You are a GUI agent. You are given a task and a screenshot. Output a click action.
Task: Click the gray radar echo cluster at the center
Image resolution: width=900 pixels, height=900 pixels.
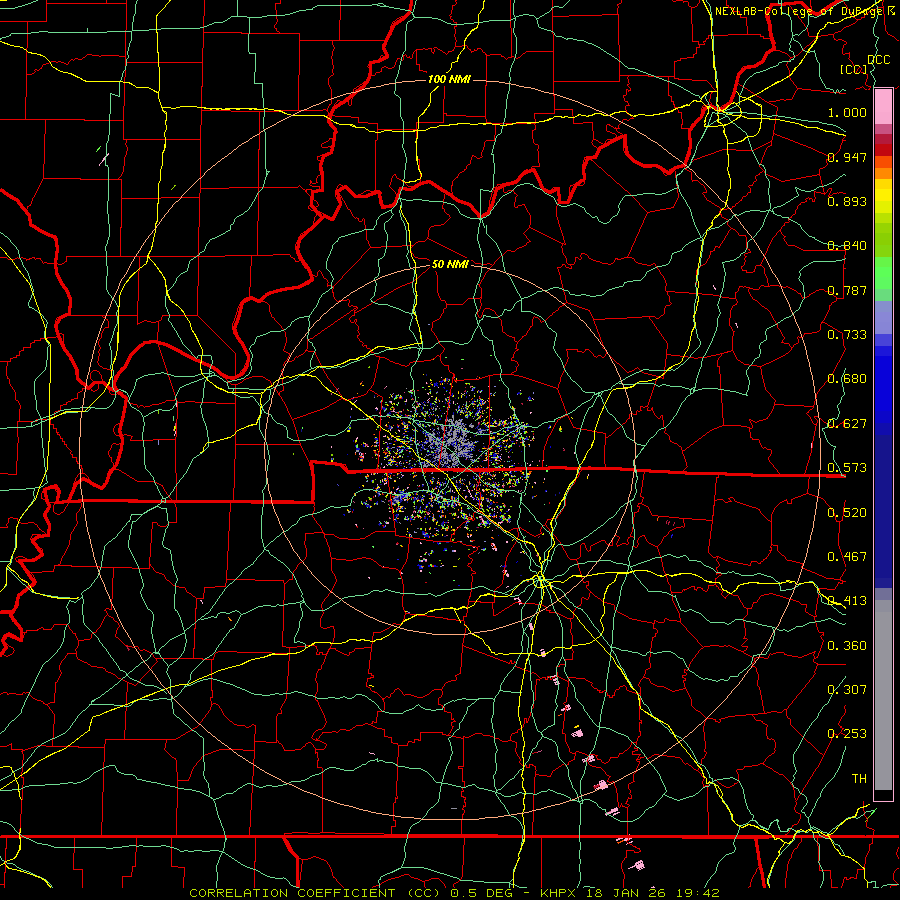(x=453, y=443)
